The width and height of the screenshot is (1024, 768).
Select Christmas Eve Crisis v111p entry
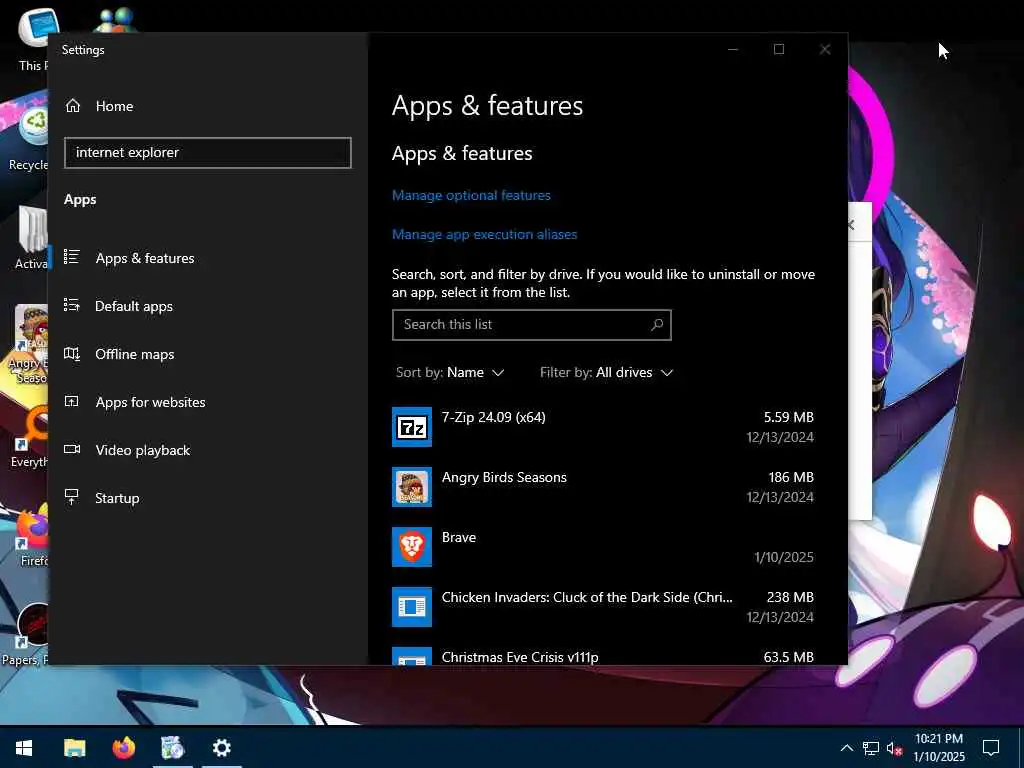coord(520,657)
